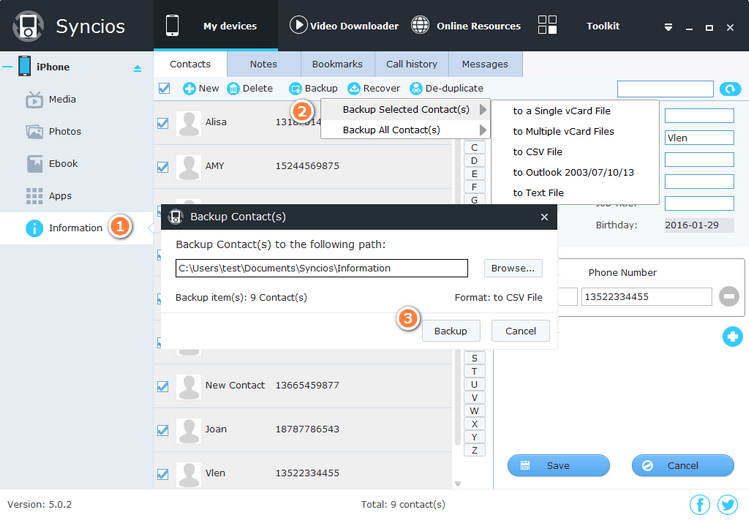Jump to letter W in index
This screenshot has height=521, width=749.
pyautogui.click(x=474, y=411)
